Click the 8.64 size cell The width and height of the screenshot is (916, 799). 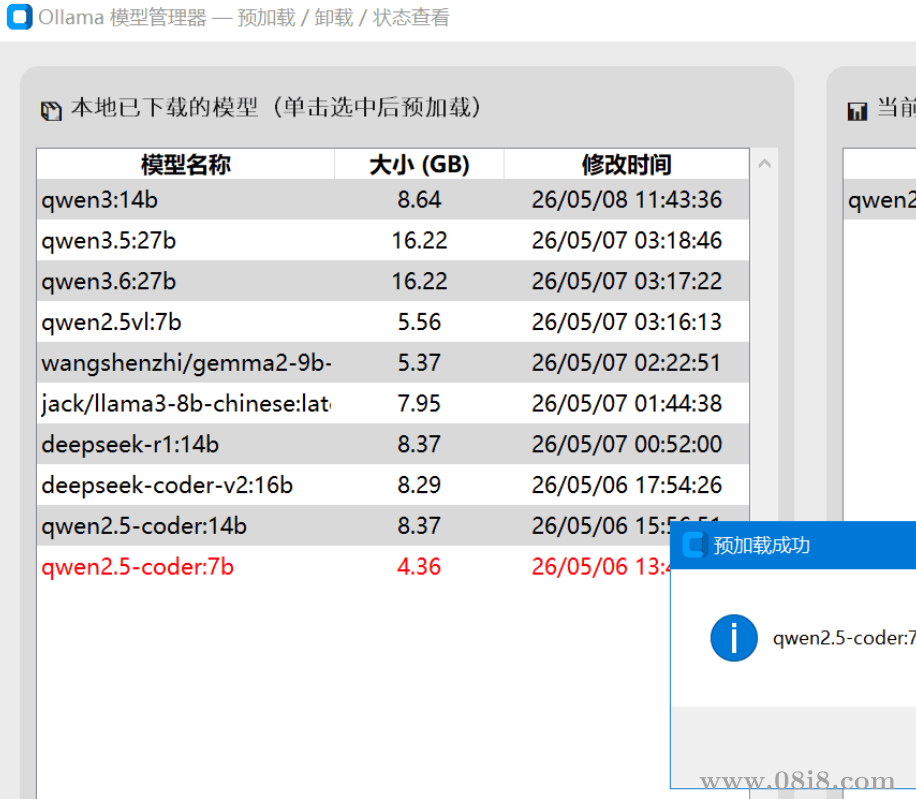point(419,200)
